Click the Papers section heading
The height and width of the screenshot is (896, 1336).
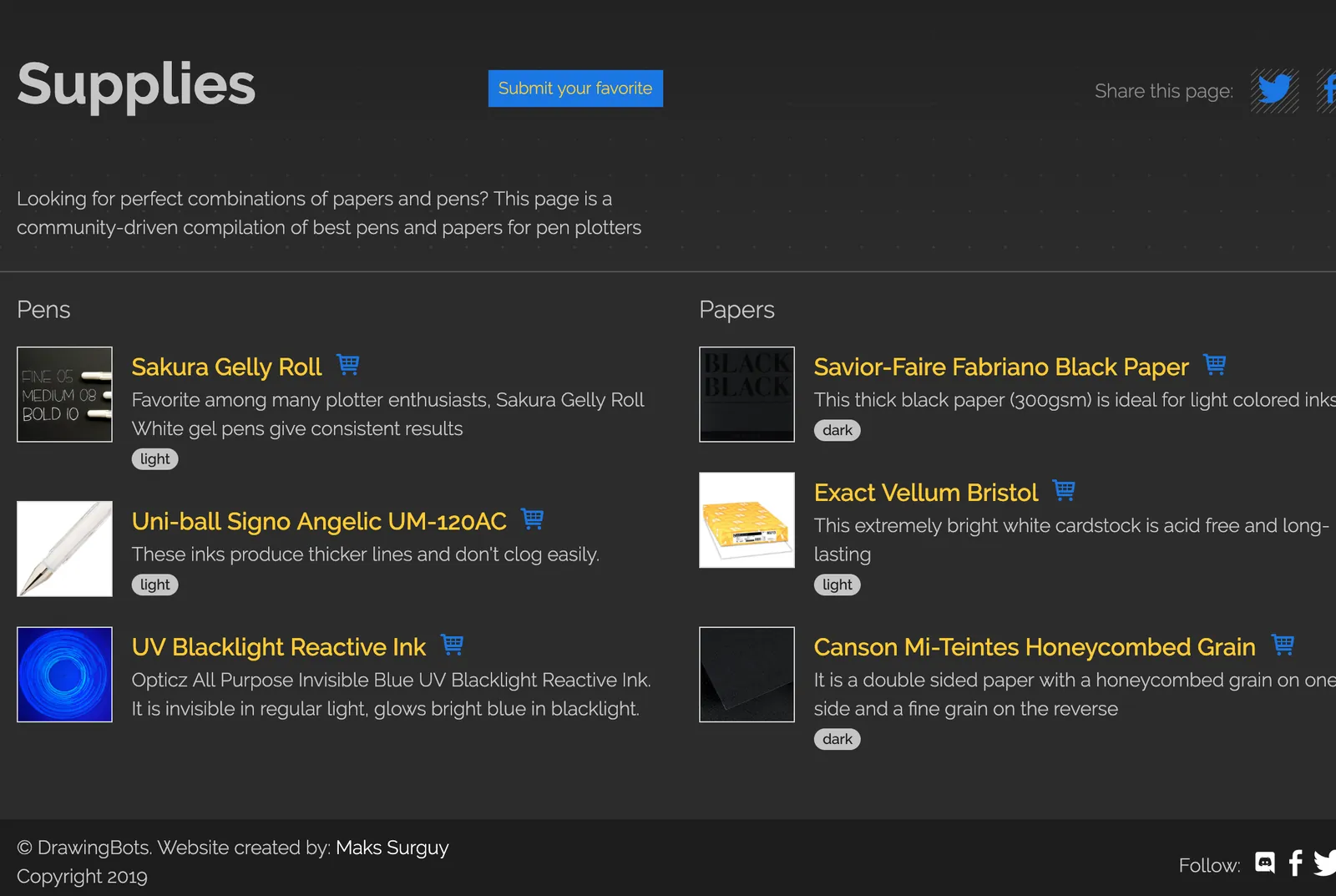(x=736, y=310)
